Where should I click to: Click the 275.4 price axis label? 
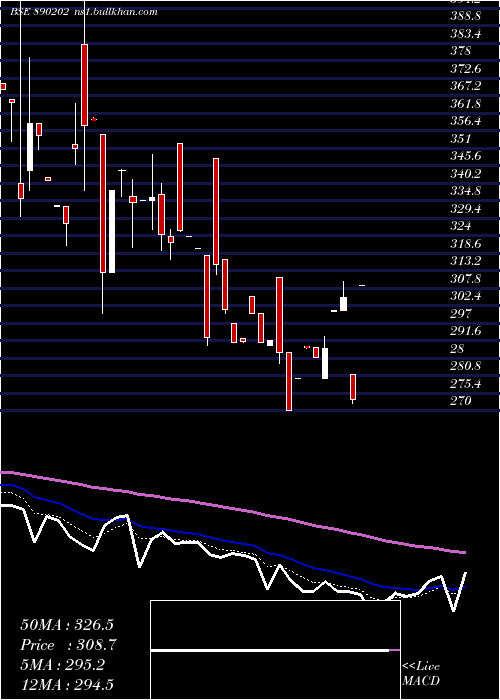coord(466,383)
